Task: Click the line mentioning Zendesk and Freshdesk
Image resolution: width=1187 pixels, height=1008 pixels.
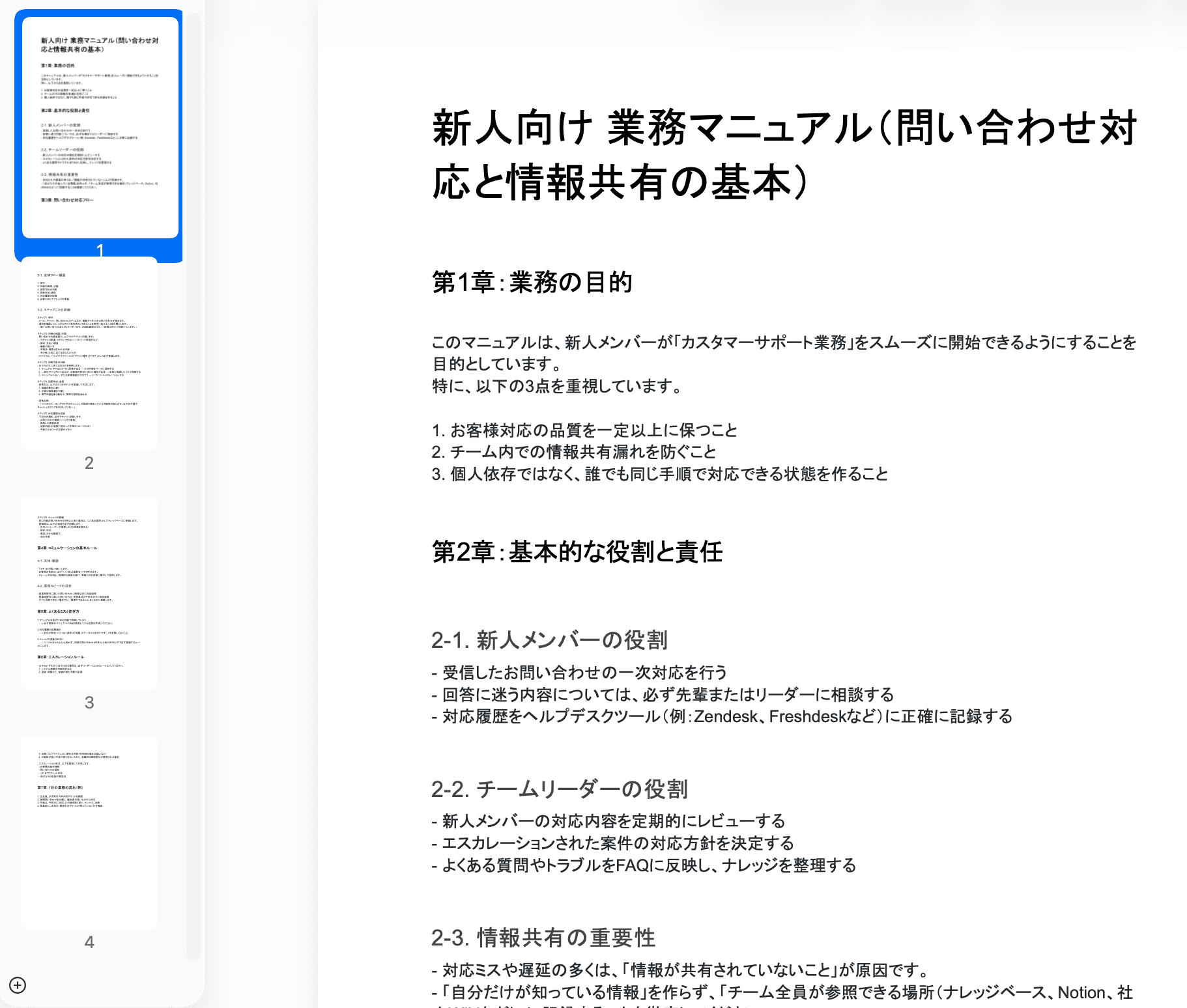Action: (x=722, y=716)
